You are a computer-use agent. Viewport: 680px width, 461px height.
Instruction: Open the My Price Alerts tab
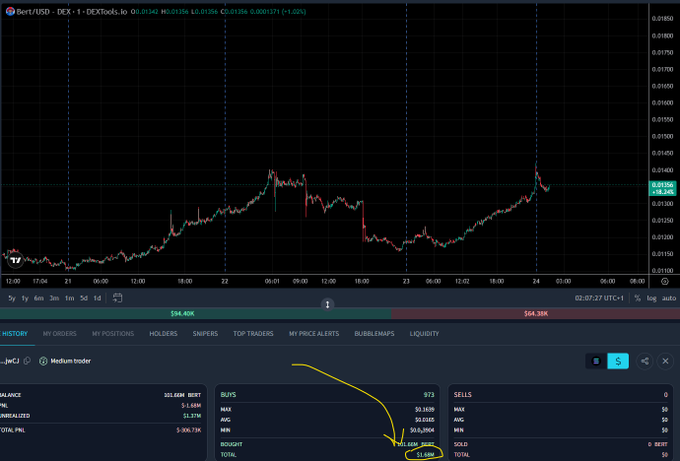click(x=314, y=333)
